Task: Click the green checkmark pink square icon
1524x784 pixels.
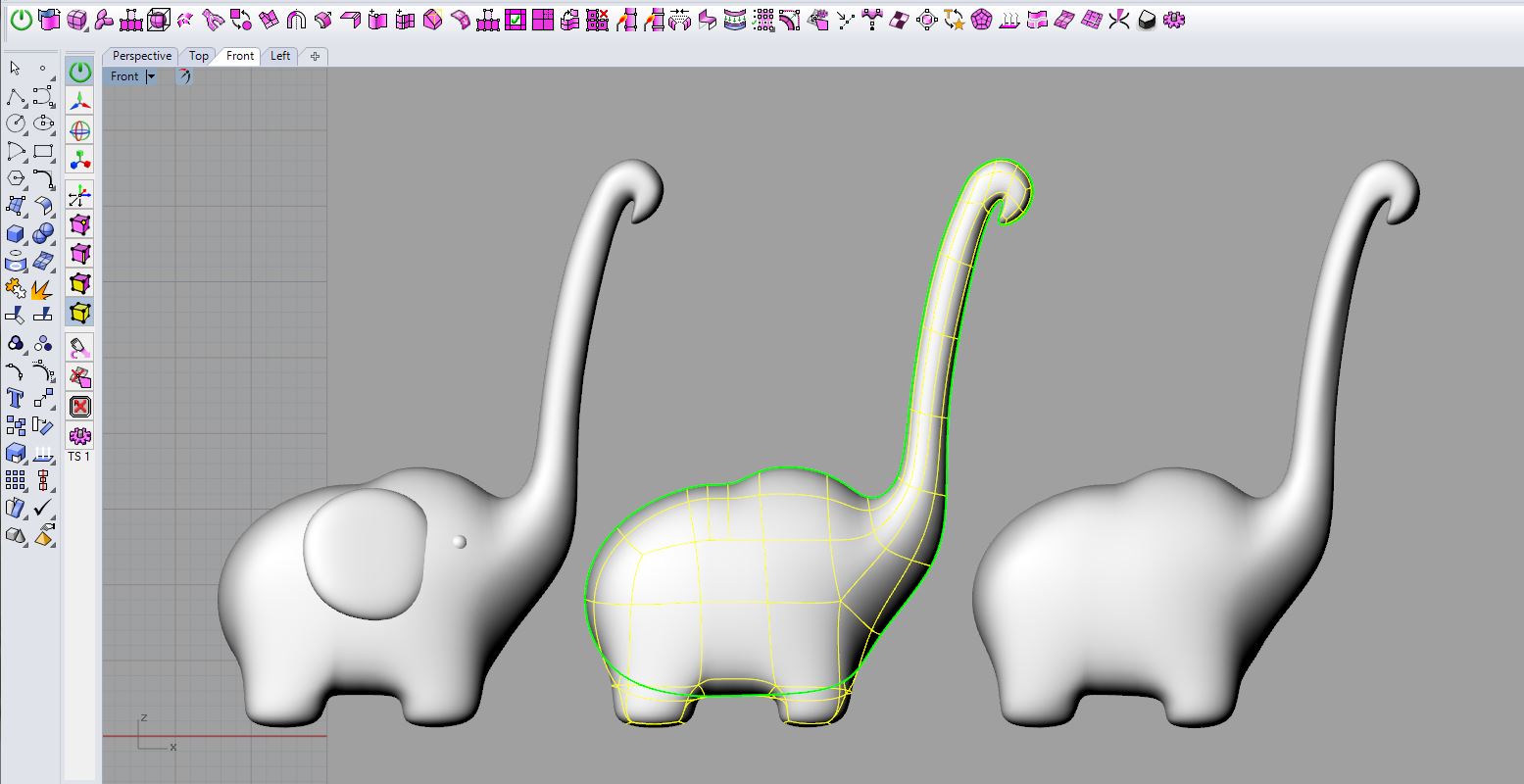Action: 516,20
